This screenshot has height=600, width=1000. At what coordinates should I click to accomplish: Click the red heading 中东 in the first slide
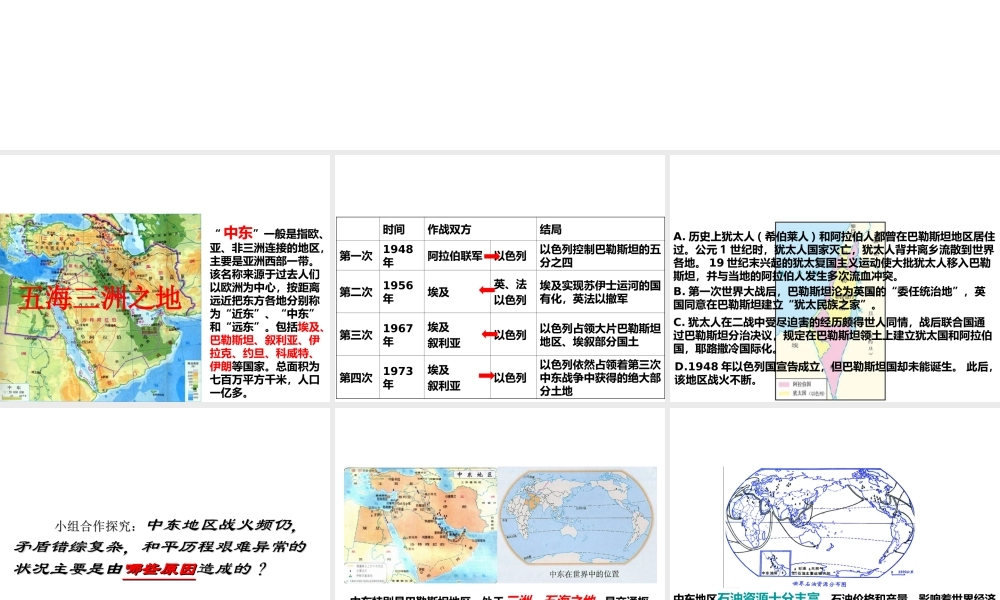pos(238,233)
